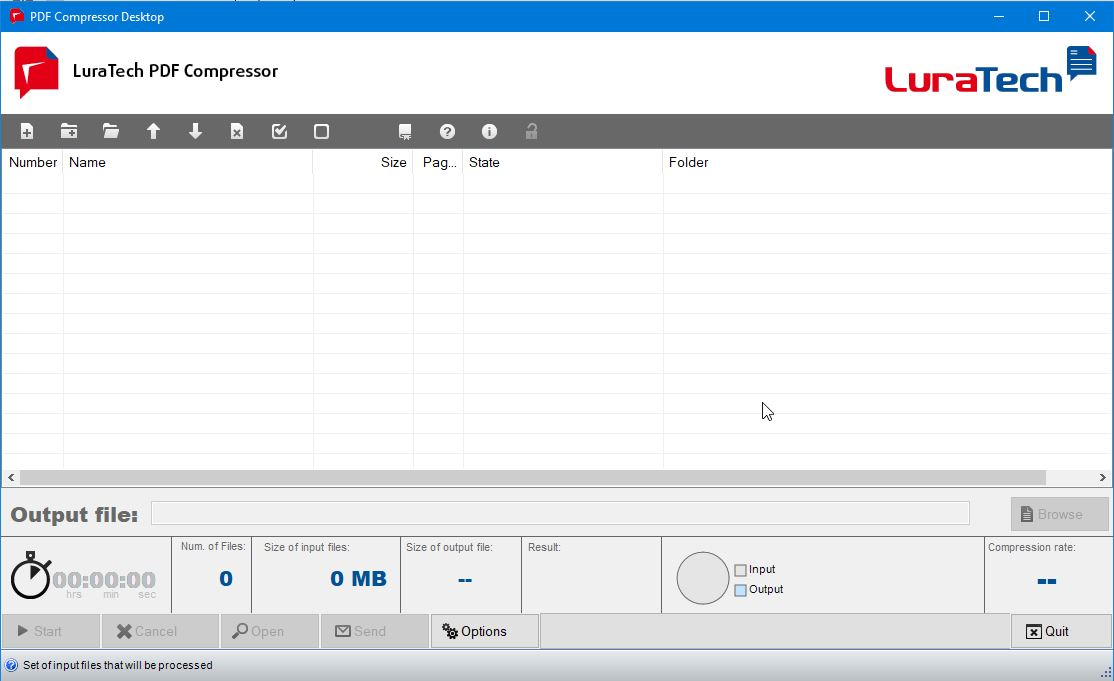Click the add folder toolbar icon
Viewport: 1114px width, 681px height.
69,132
